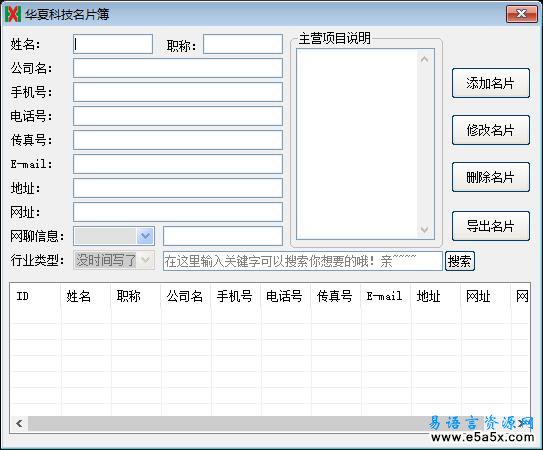543x450 pixels.
Task: Focus the 姓名 input field
Action: point(113,44)
